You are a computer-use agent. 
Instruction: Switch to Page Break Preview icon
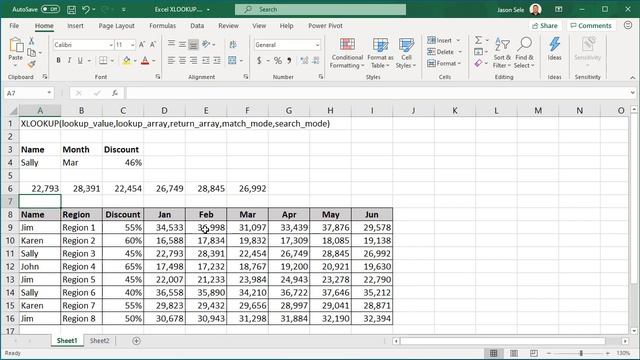tap(534, 353)
